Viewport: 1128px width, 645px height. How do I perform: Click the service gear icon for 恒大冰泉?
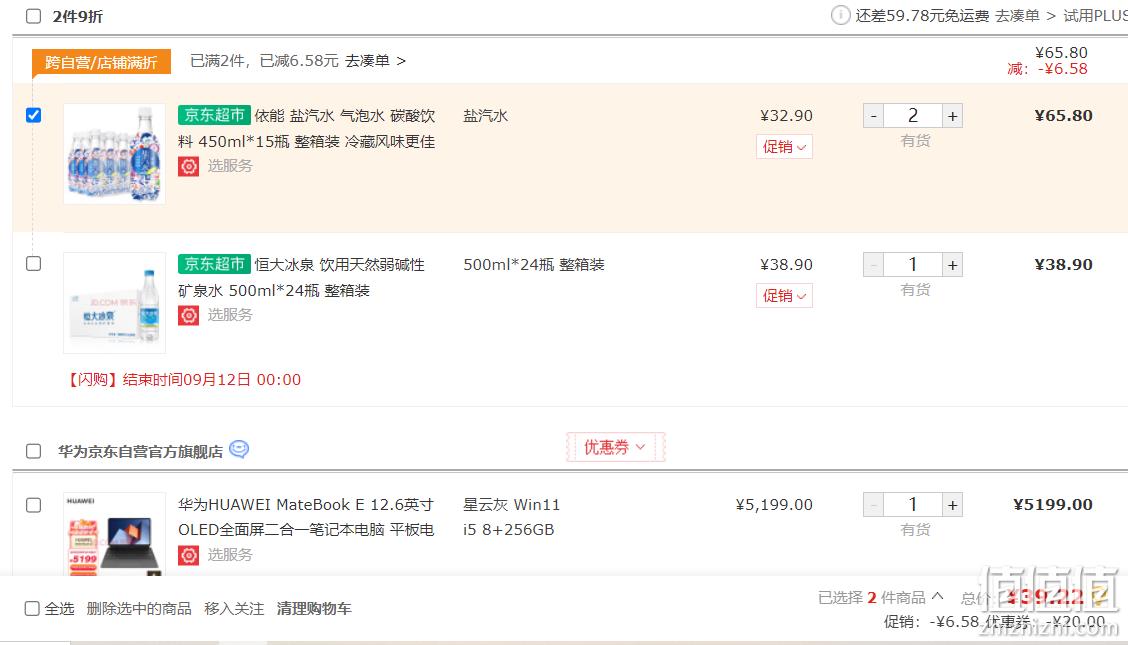tap(188, 315)
